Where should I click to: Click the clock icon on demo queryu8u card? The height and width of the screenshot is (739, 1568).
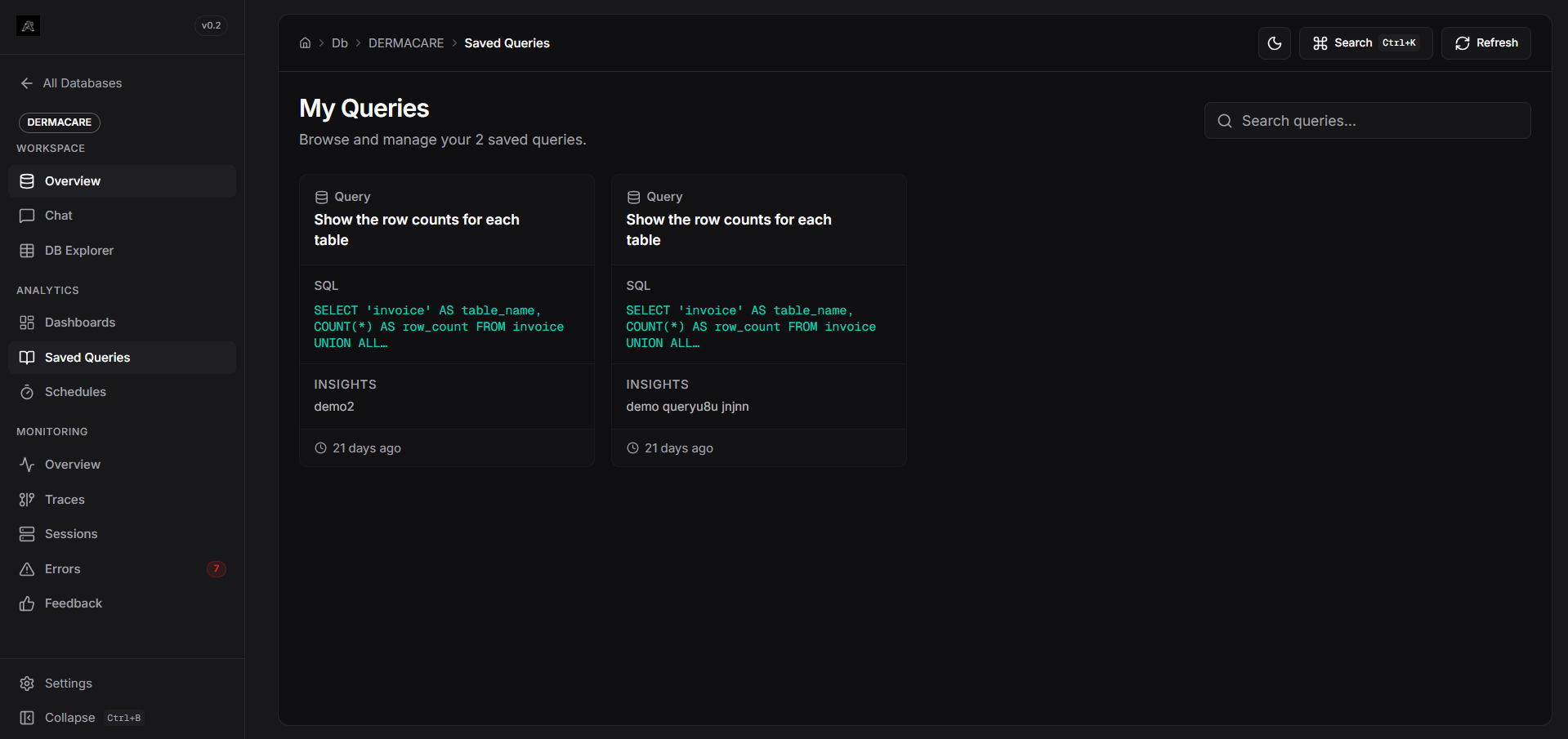(633, 448)
